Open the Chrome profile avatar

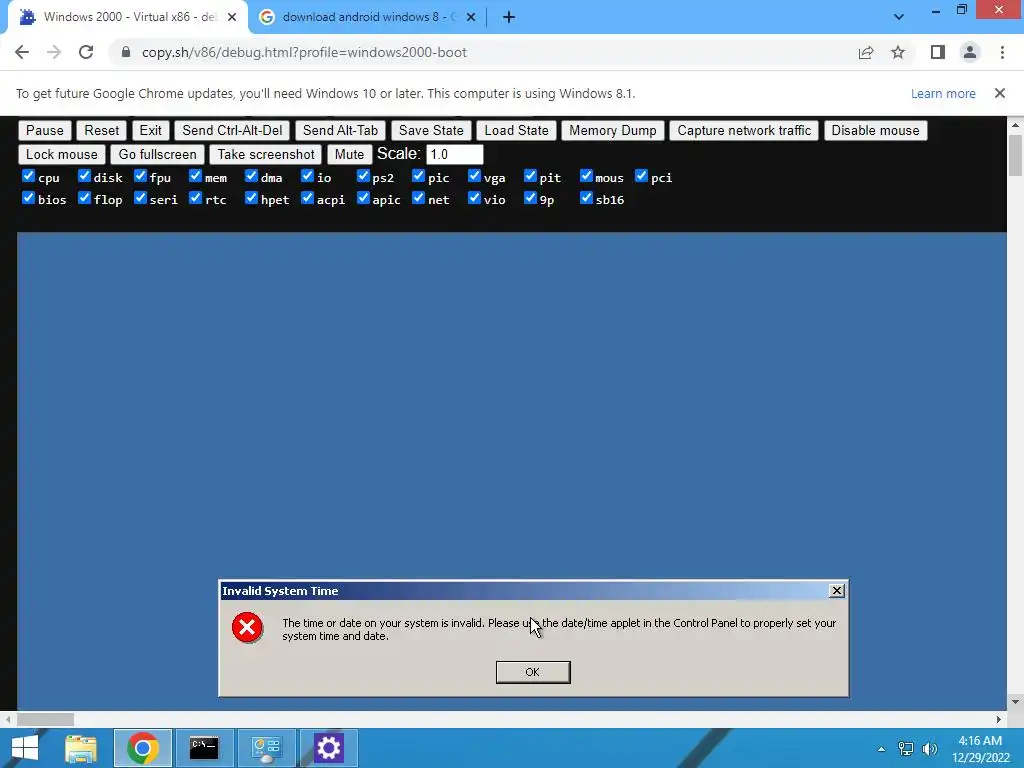click(970, 52)
